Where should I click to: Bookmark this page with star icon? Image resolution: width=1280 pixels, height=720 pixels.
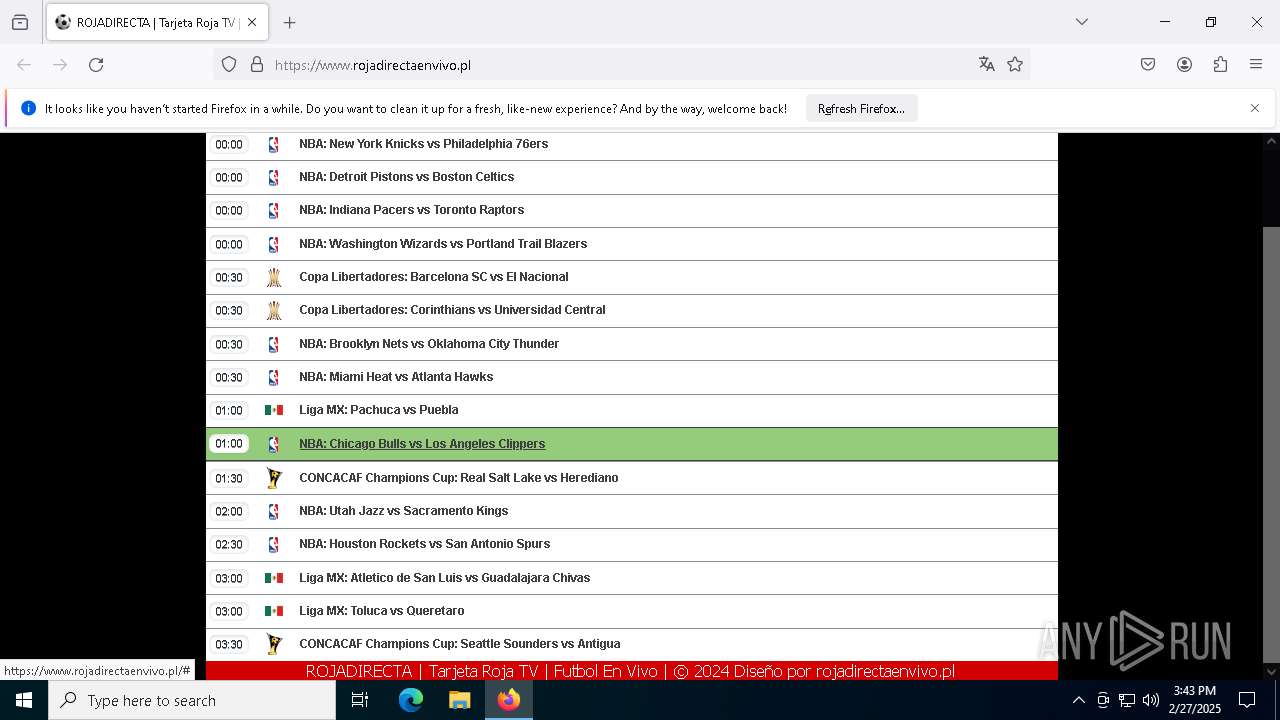click(1015, 65)
